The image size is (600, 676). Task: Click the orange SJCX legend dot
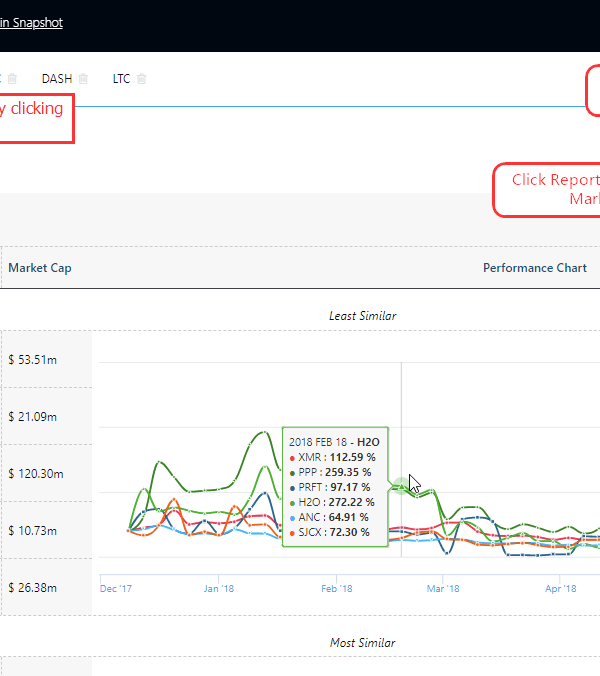click(x=292, y=532)
